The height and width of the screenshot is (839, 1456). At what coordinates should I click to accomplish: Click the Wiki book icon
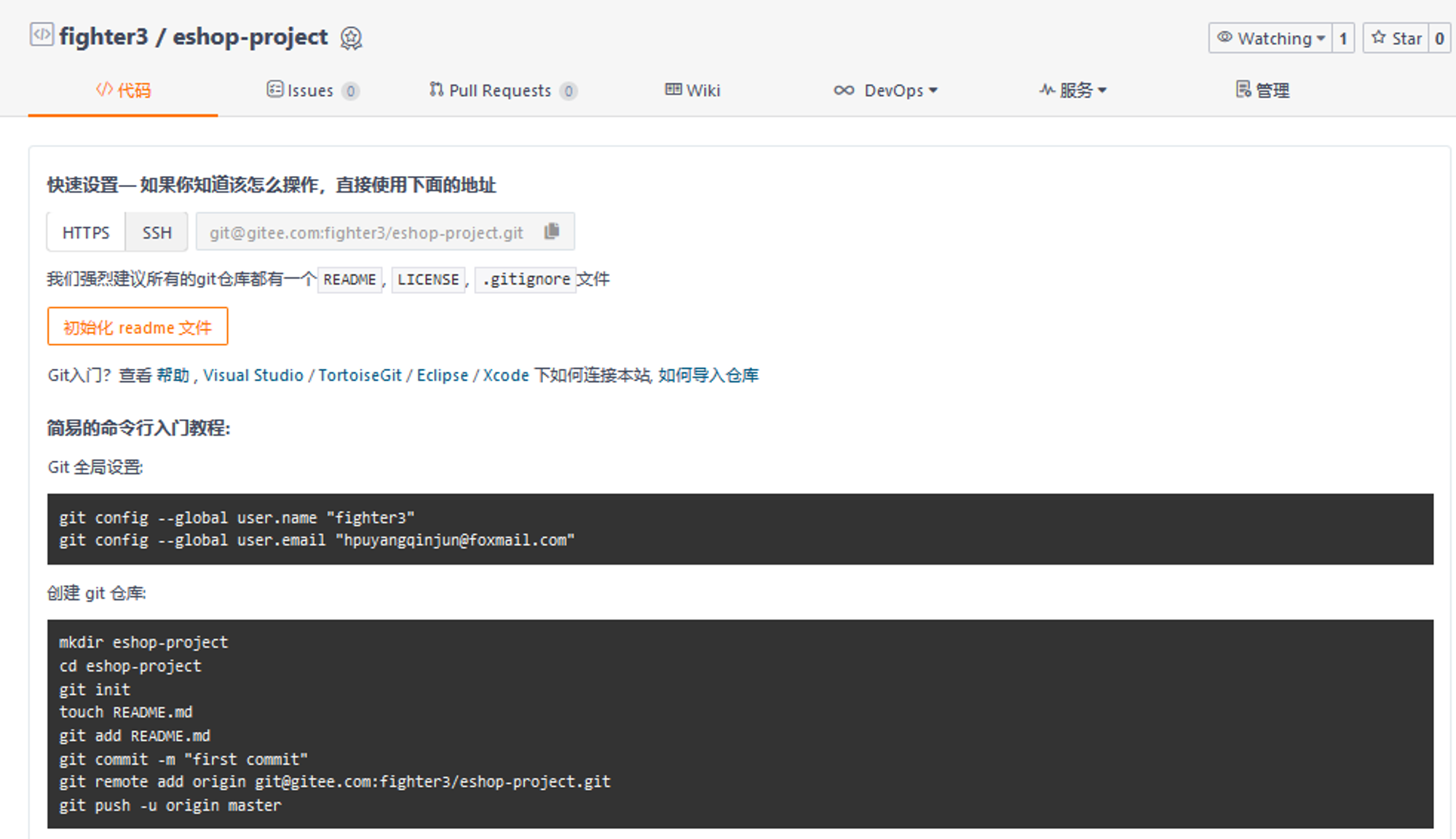click(x=673, y=90)
